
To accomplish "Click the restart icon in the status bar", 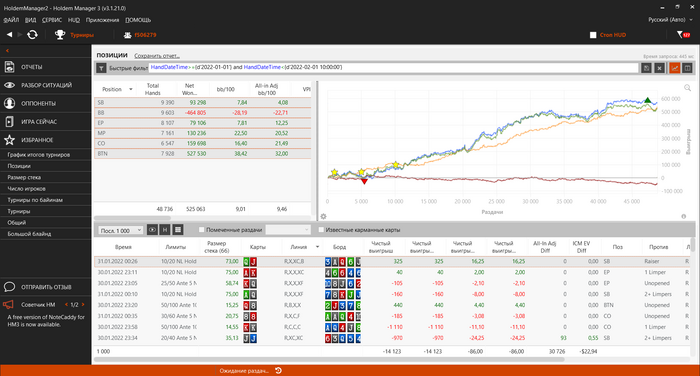I will click(278, 371).
